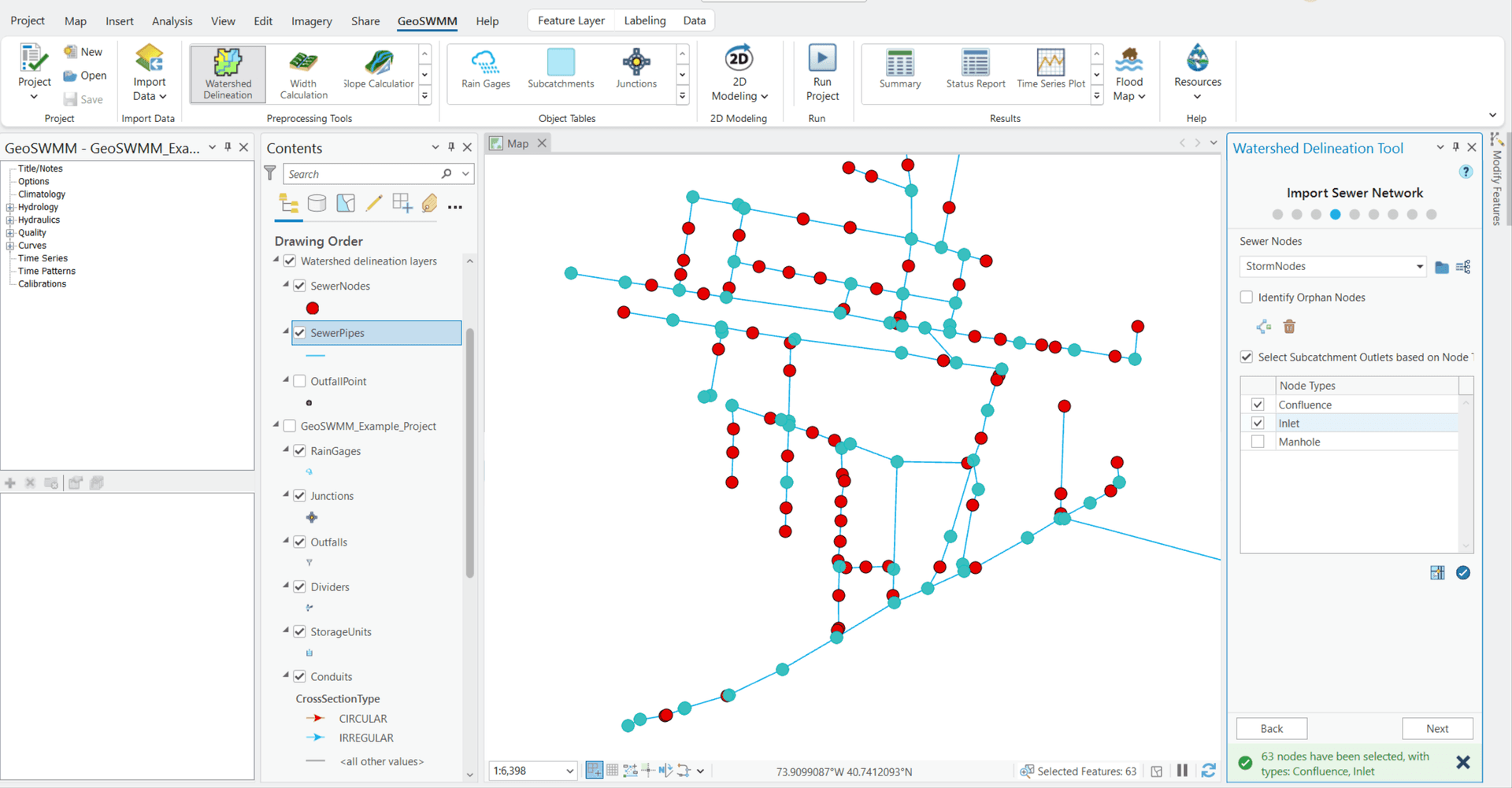Click the red SewerNodes symbol swatch
The width and height of the screenshot is (1512, 788).
(x=313, y=309)
